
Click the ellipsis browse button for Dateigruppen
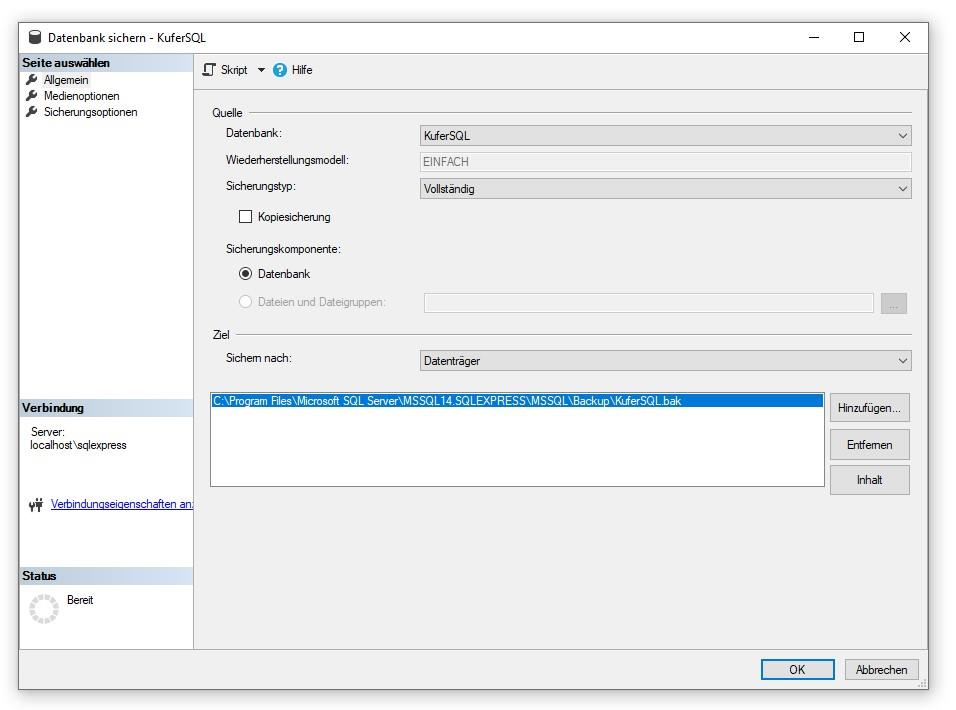coord(893,304)
